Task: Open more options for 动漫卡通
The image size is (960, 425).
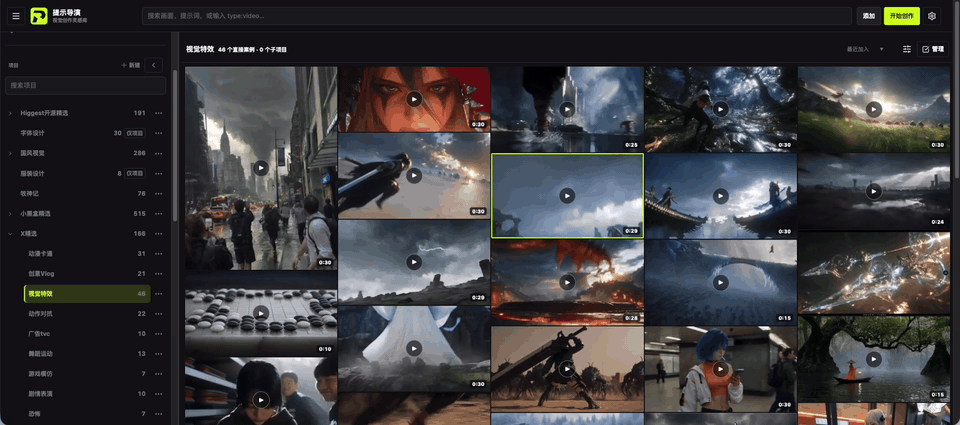Action: coord(159,254)
